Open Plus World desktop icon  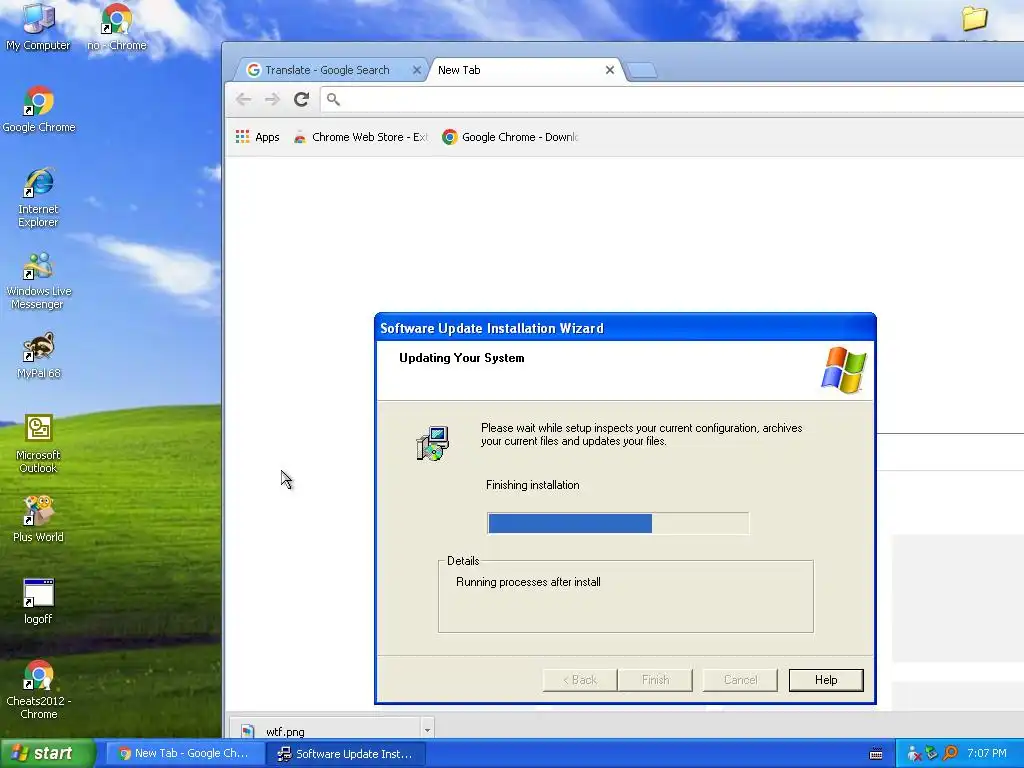click(x=39, y=519)
